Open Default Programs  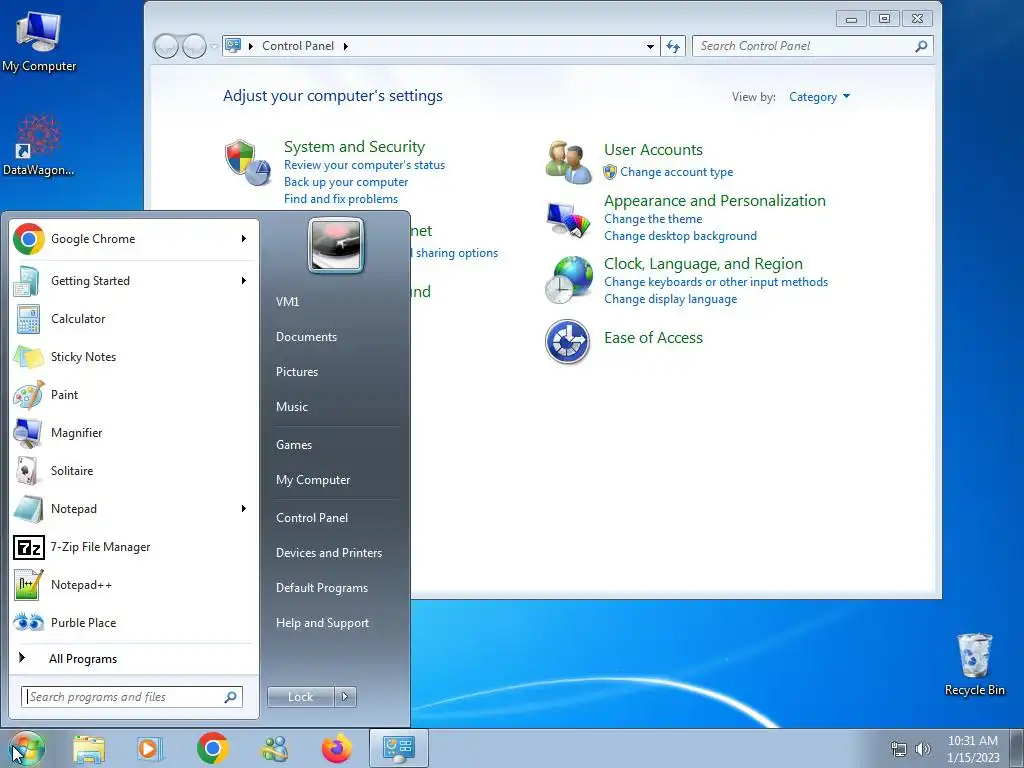tap(322, 588)
